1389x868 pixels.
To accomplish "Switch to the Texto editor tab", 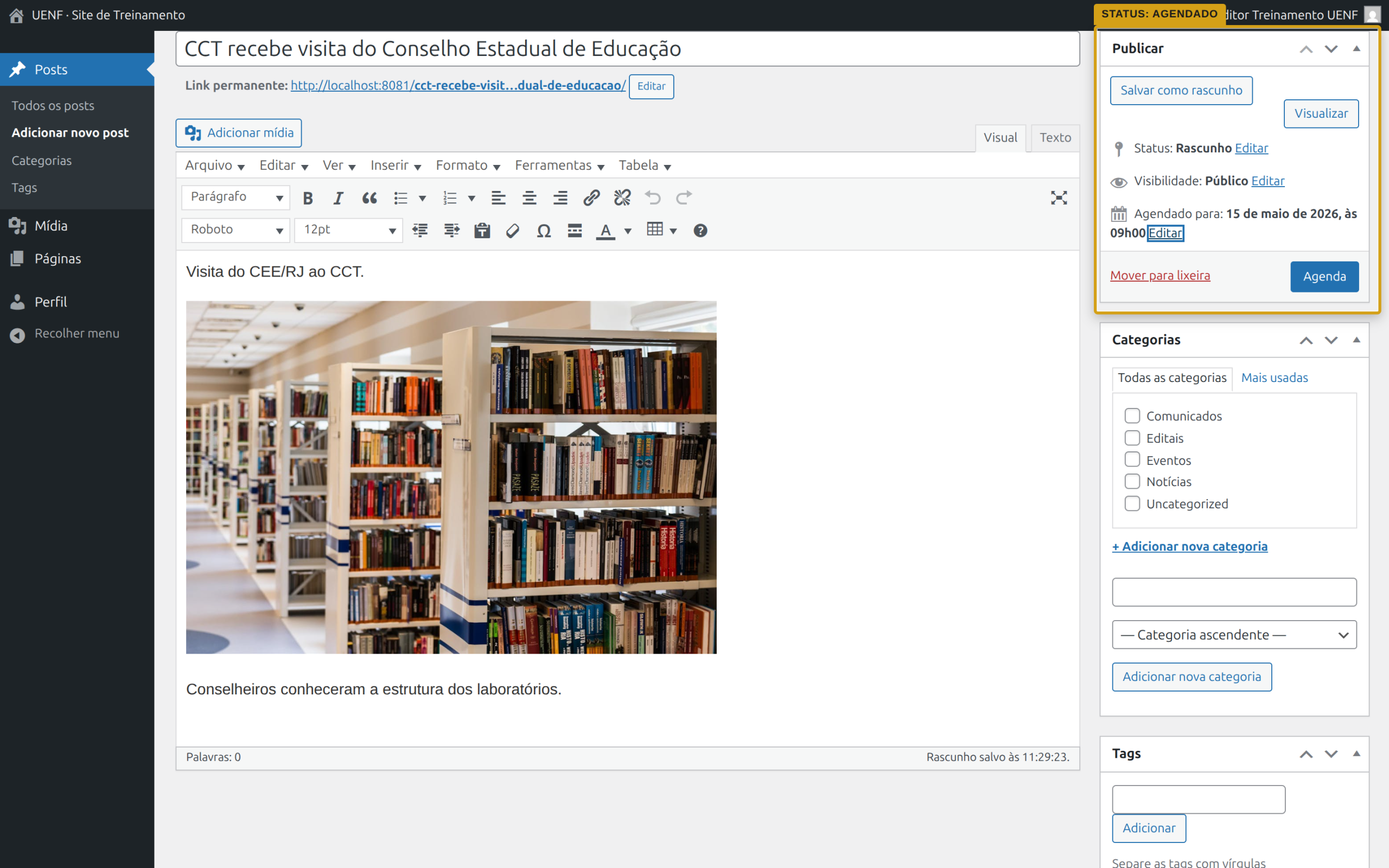I will coord(1055,138).
